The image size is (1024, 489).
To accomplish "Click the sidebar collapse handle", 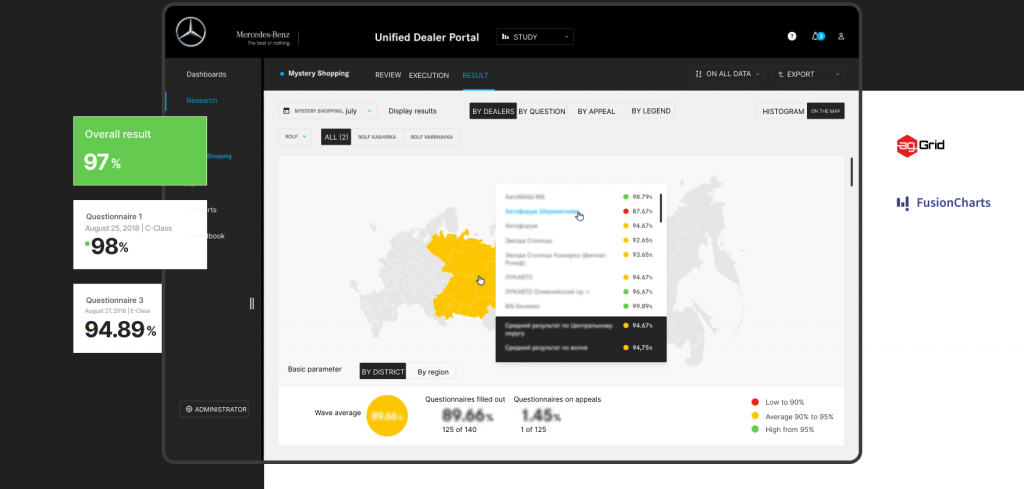I will coord(252,303).
